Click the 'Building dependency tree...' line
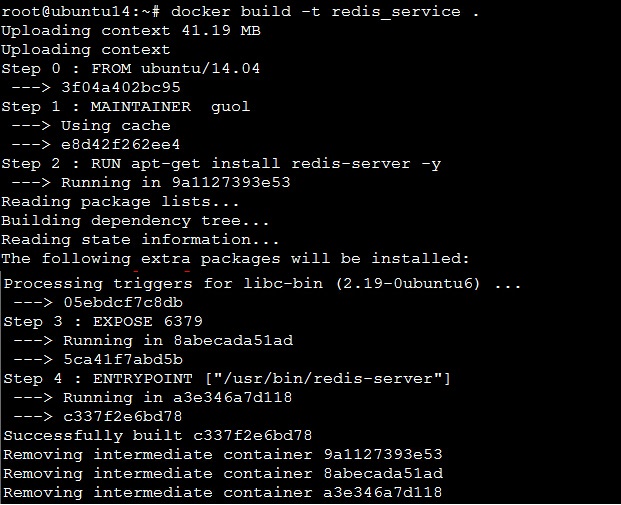This screenshot has height=505, width=621. pyautogui.click(x=135, y=221)
